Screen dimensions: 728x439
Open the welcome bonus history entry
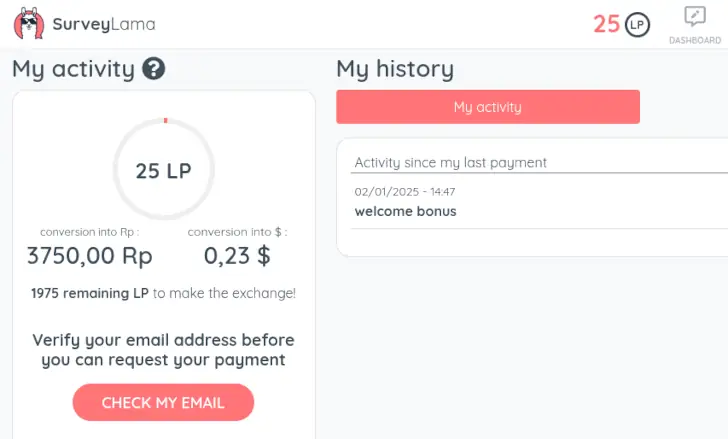tap(405, 212)
